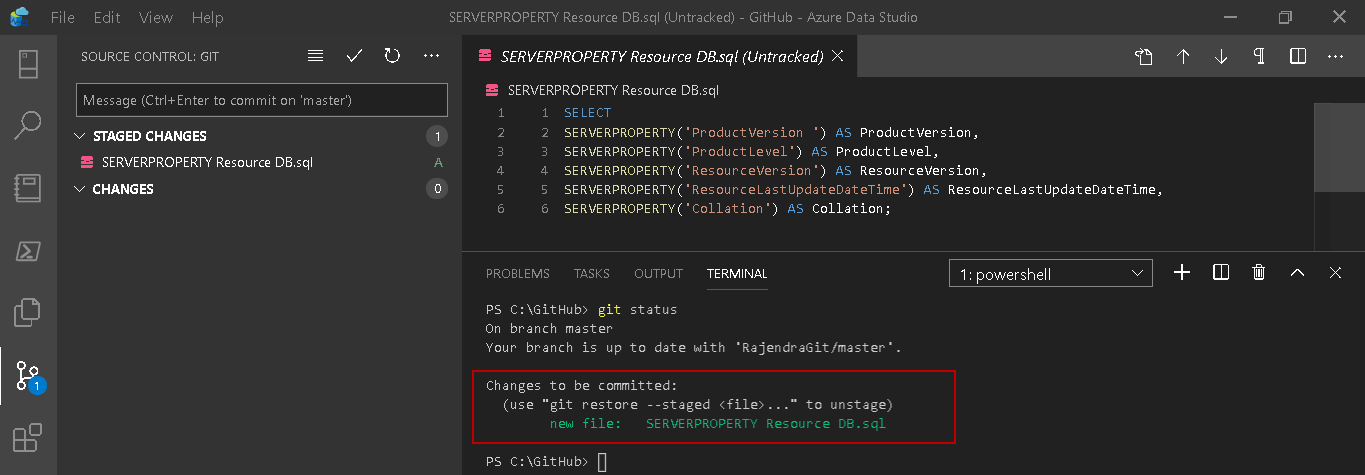Viewport: 1365px width, 475px height.
Task: Open the powershell terminal selector dropdown
Action: (1050, 273)
